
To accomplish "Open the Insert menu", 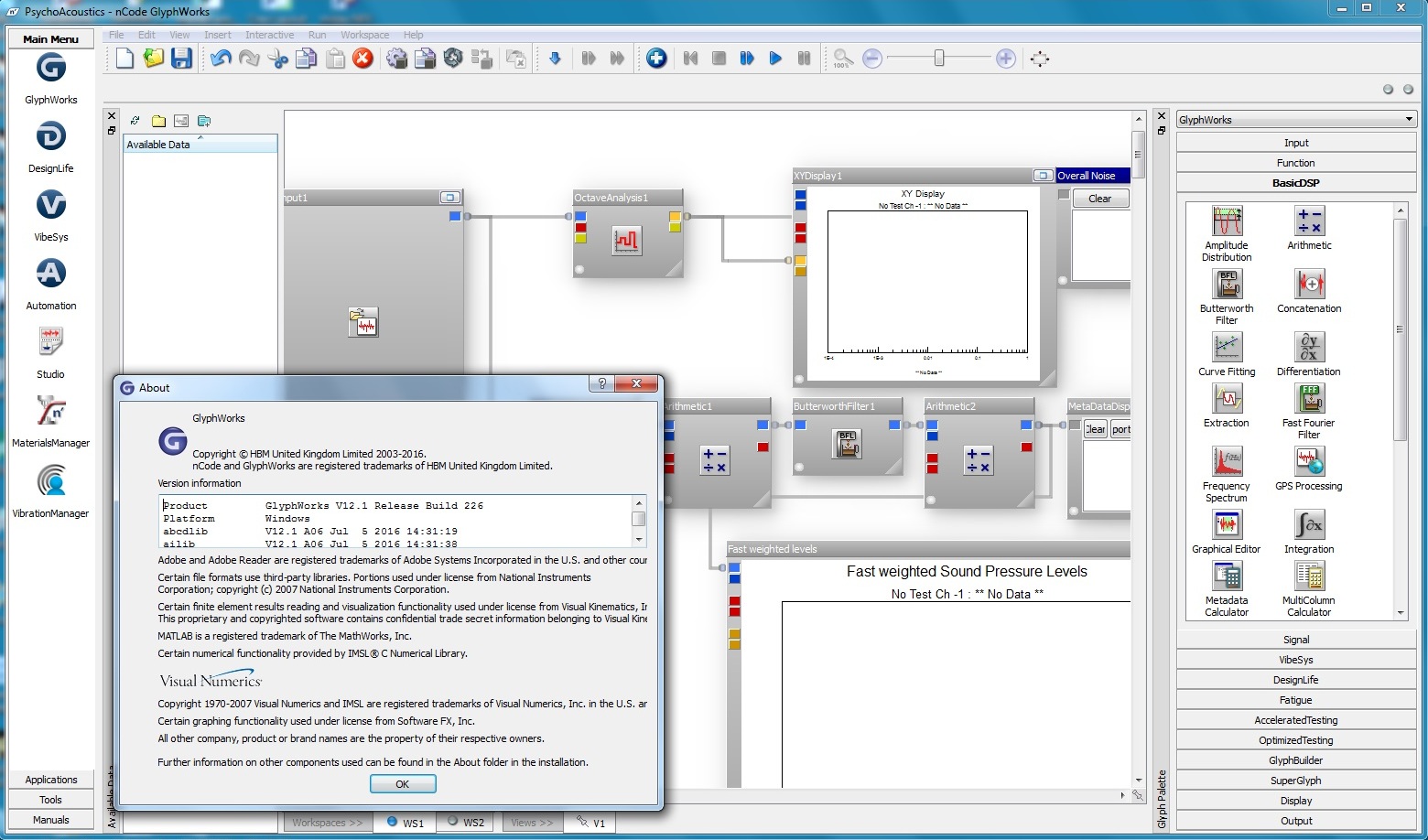I will coord(218,35).
